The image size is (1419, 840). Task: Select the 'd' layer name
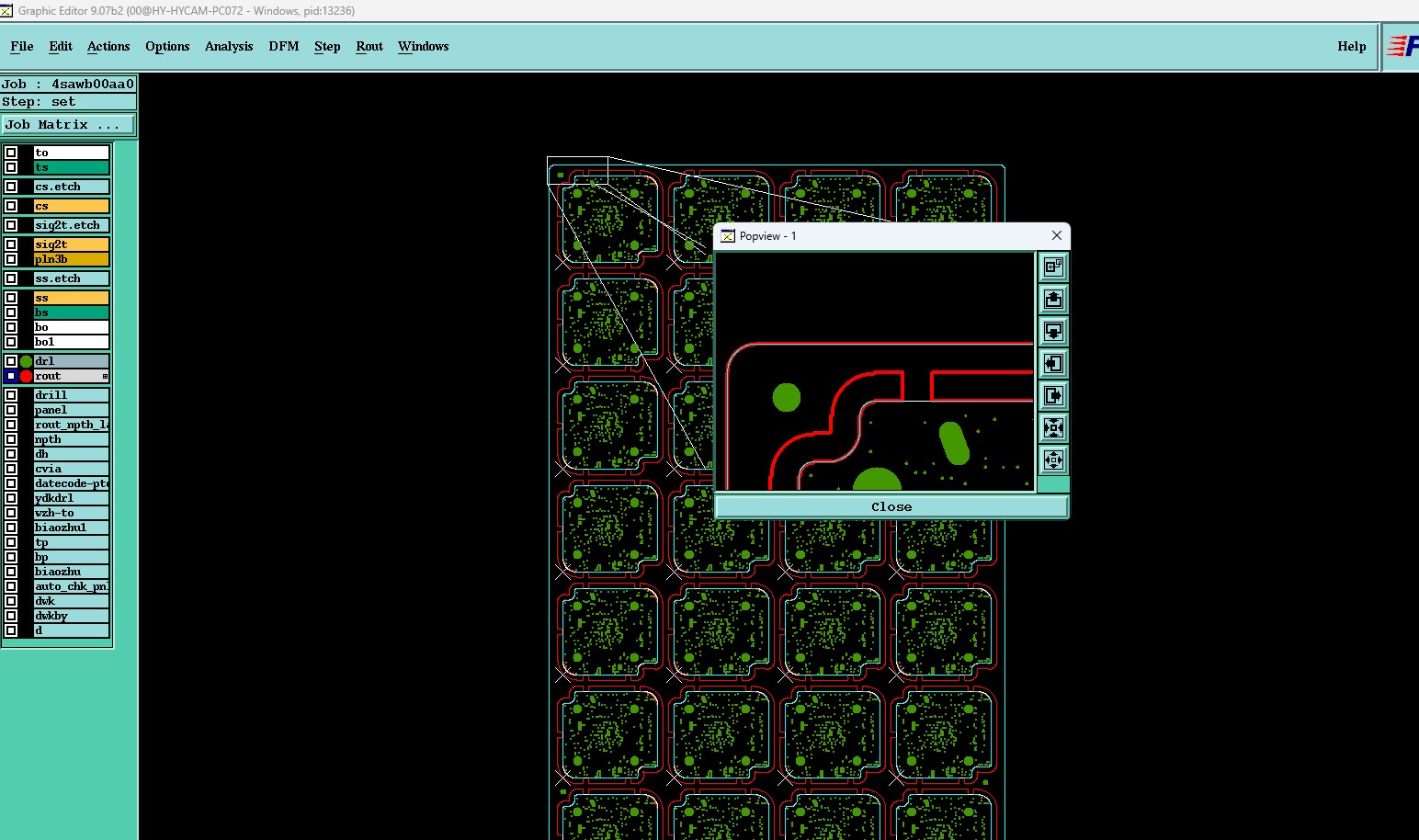coord(72,630)
